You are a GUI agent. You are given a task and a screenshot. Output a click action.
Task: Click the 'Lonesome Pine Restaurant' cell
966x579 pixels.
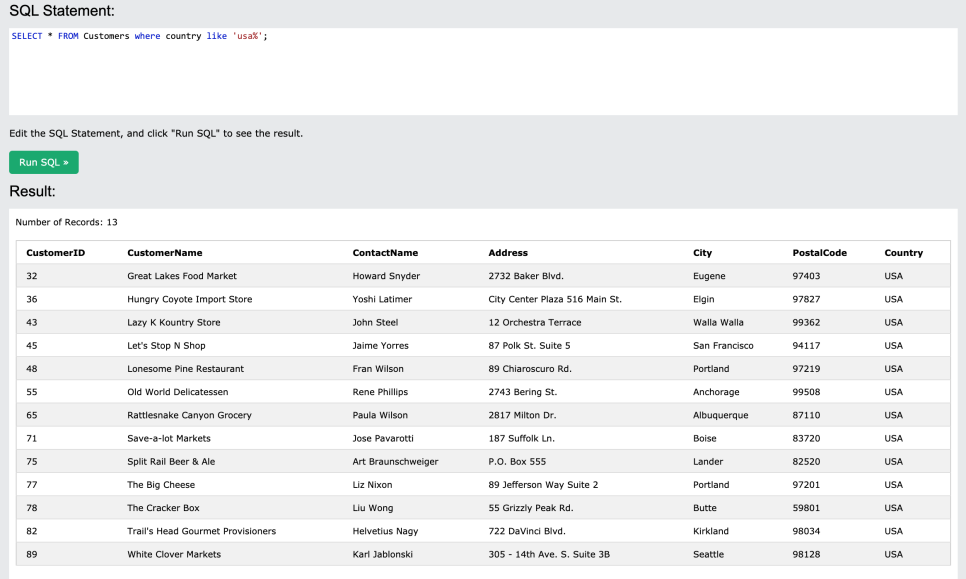click(185, 369)
